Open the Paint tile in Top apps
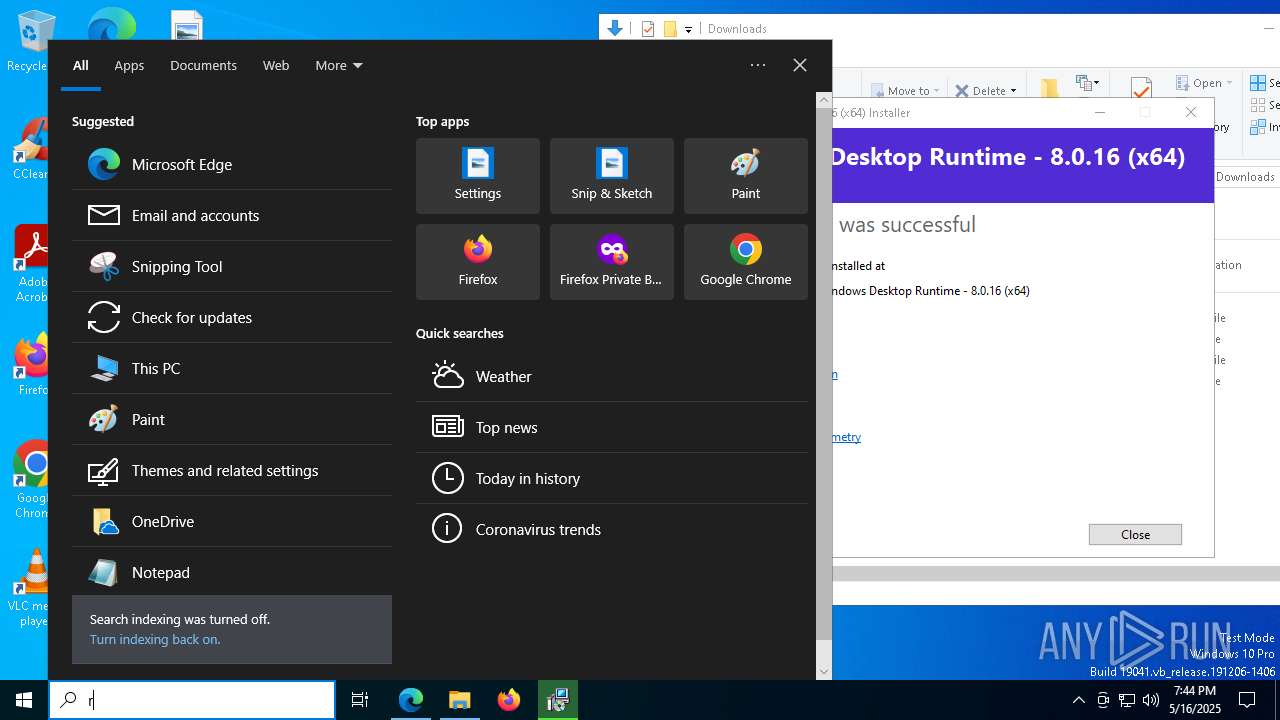The width and height of the screenshot is (1280, 720). tap(746, 176)
